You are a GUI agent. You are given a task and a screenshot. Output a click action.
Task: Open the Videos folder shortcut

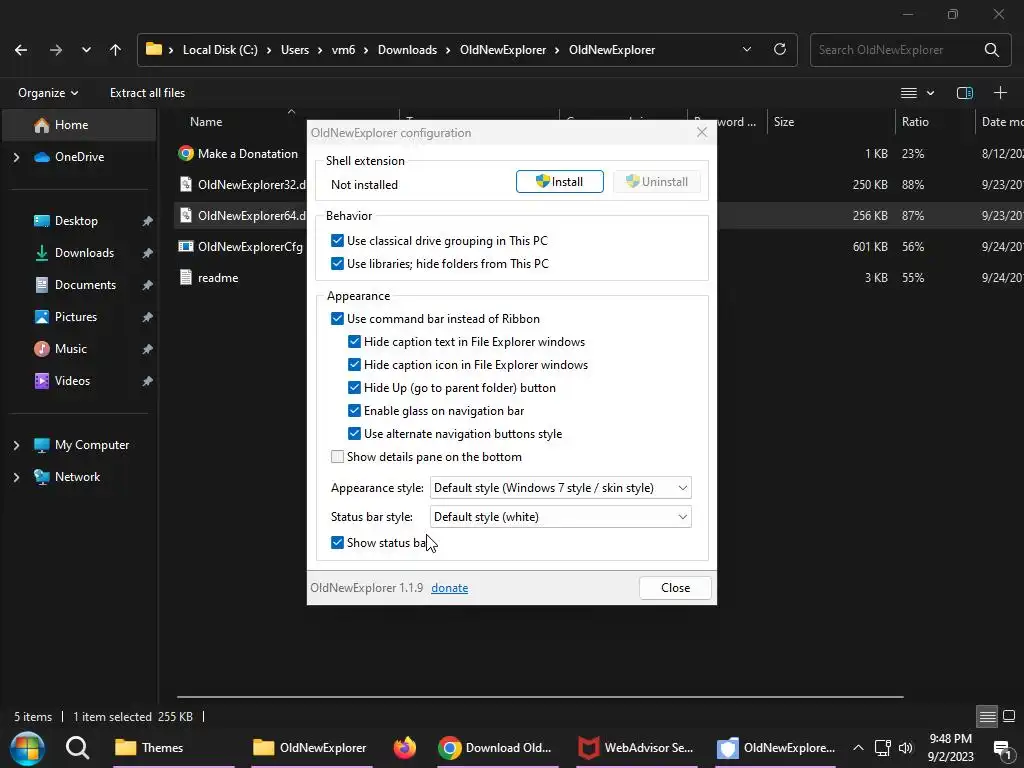click(x=72, y=381)
